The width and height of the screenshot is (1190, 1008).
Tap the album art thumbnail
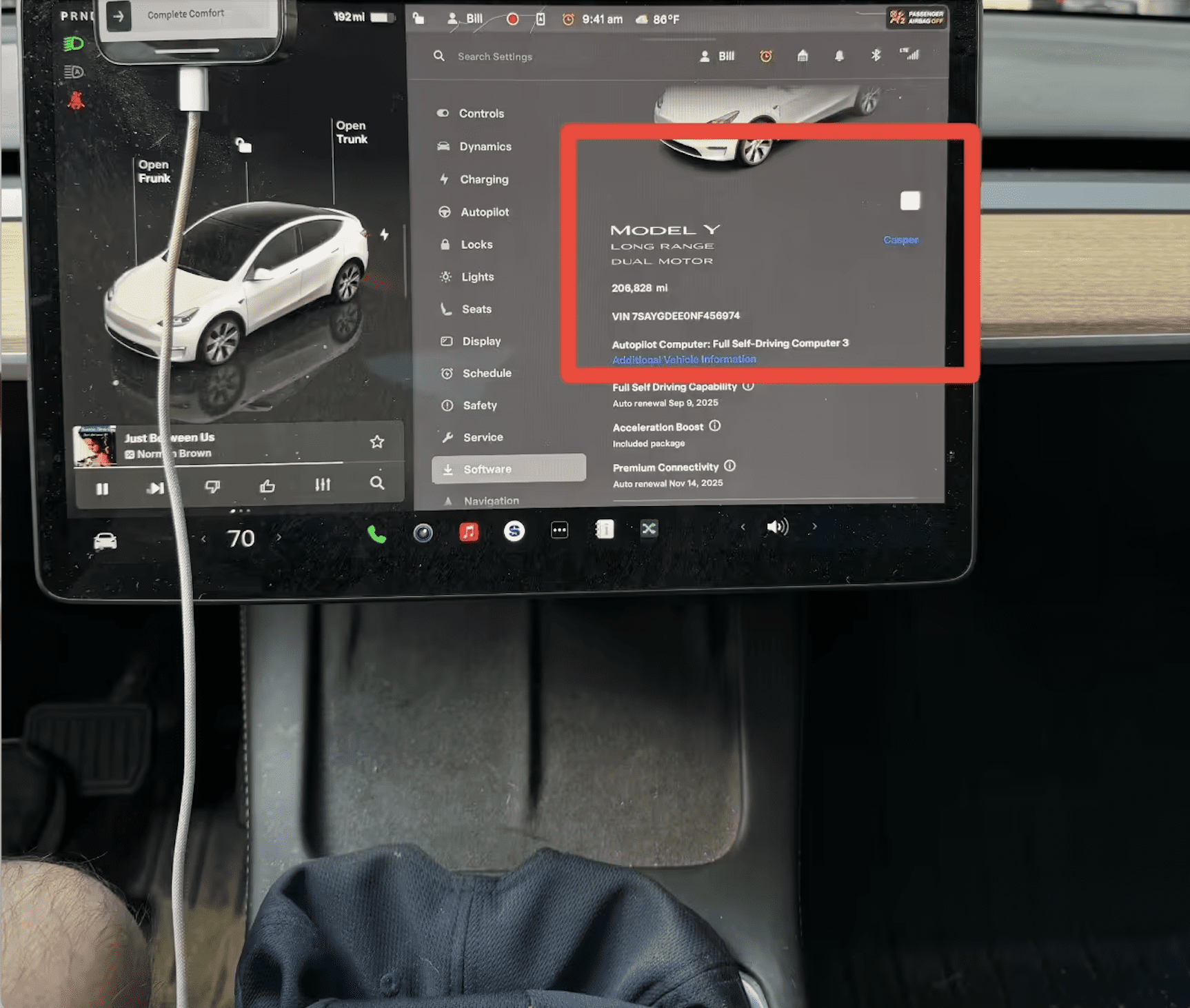[x=94, y=446]
